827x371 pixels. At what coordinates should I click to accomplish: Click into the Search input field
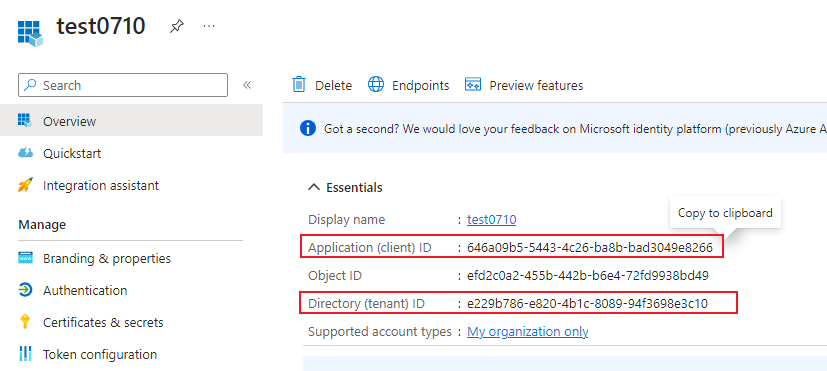coord(123,85)
